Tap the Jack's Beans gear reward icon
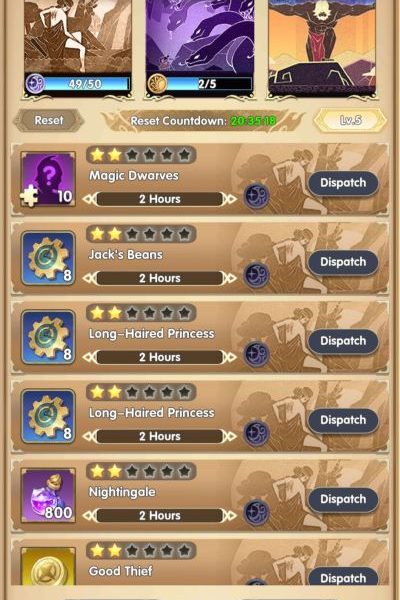Image resolution: width=400 pixels, height=600 pixels. click(48, 258)
